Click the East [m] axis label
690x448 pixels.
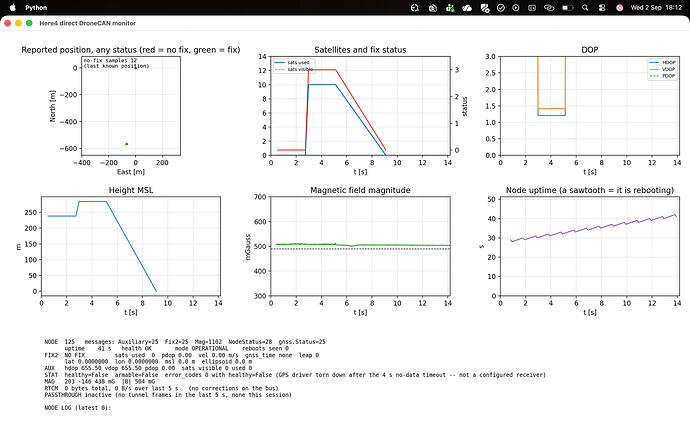coord(131,172)
